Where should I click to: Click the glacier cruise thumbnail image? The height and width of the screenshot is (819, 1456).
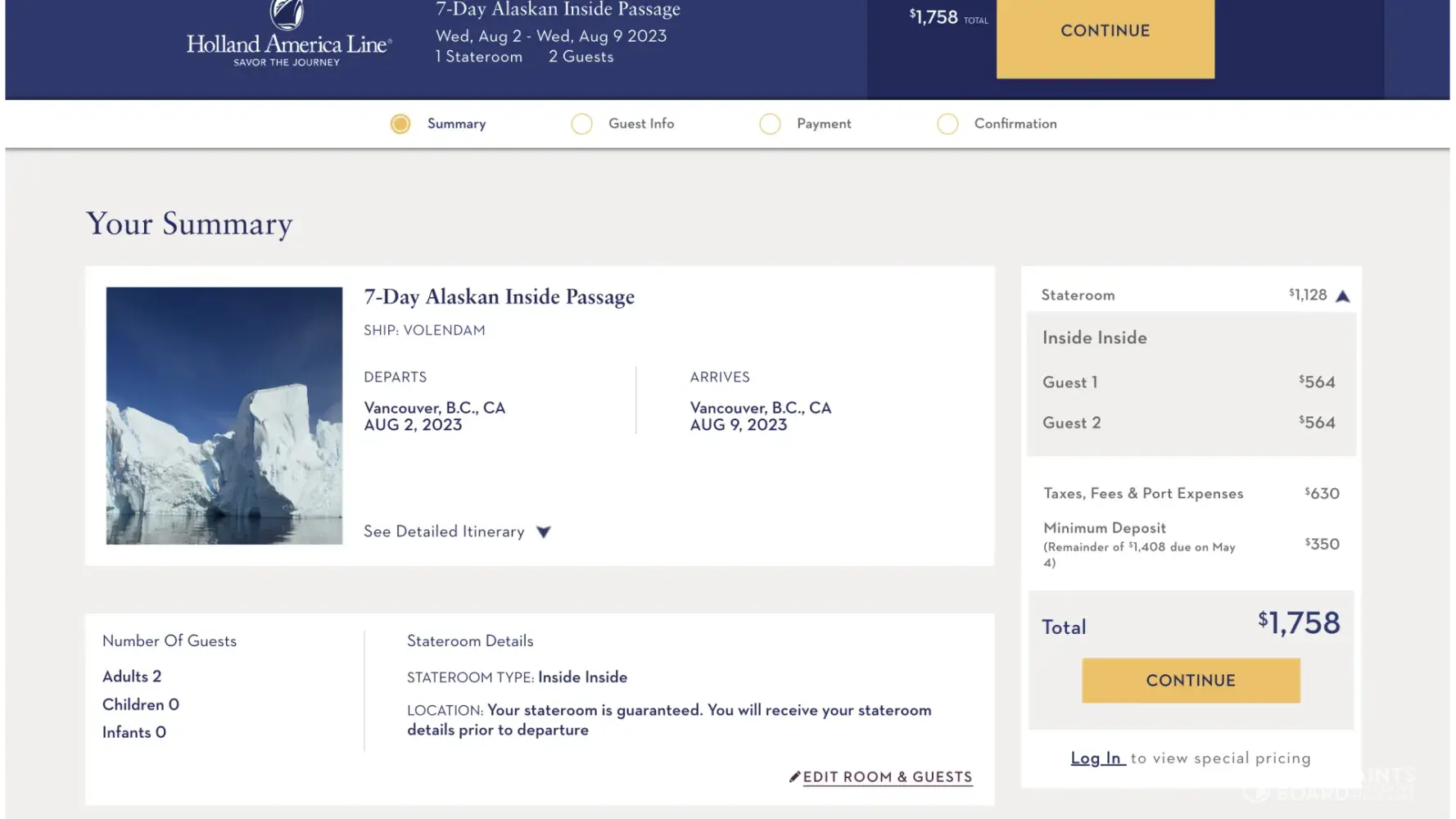pos(224,415)
